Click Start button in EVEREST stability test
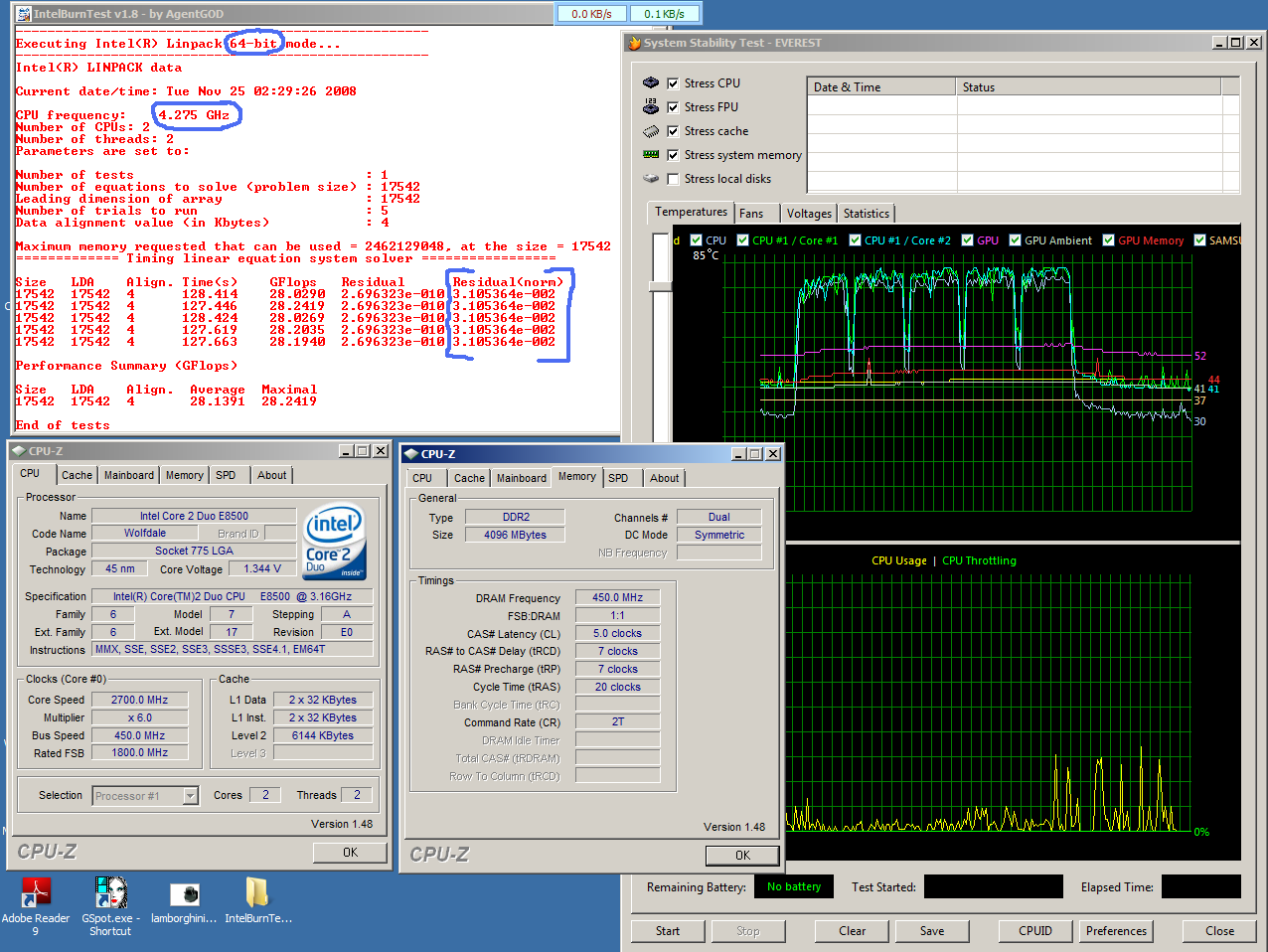 (x=668, y=931)
